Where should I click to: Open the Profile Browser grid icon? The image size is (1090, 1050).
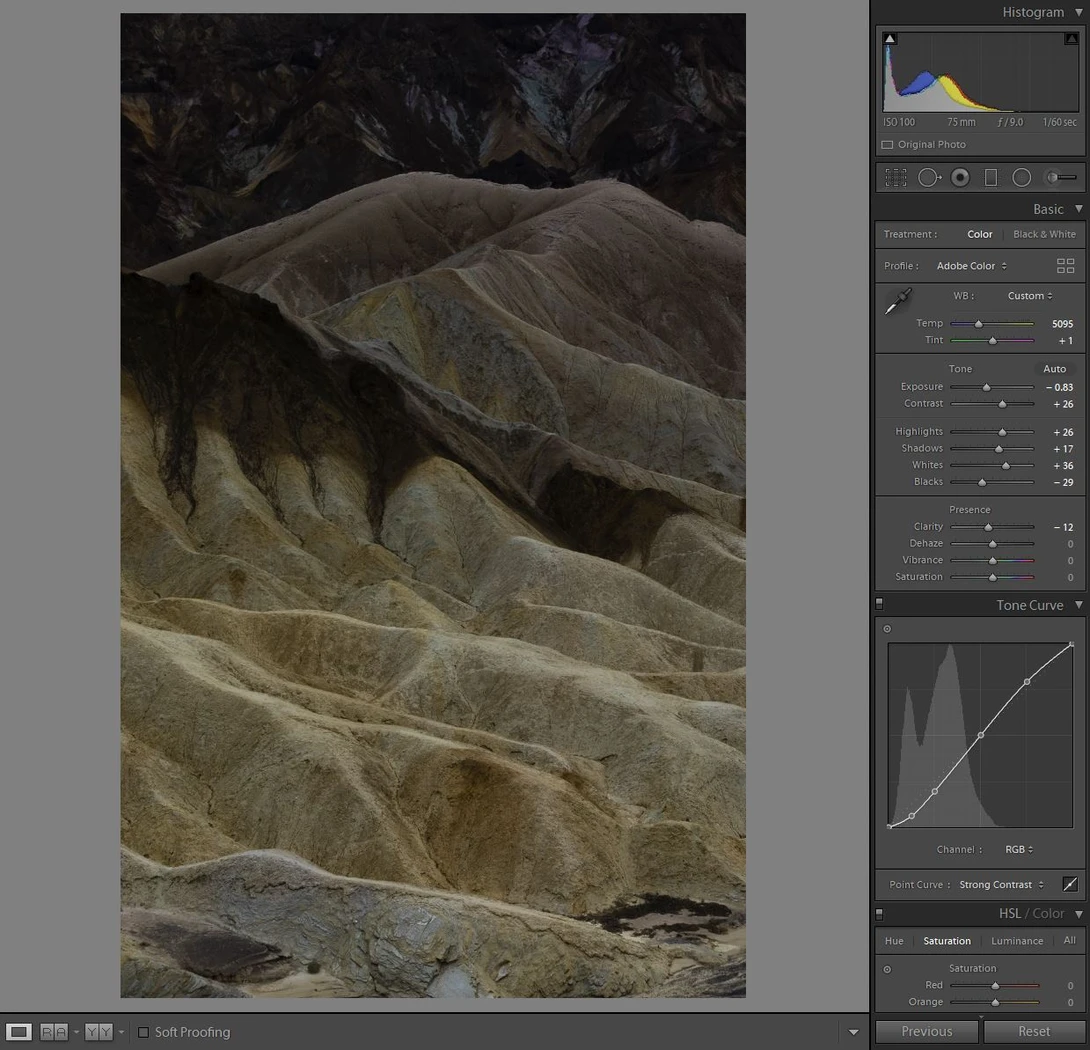(x=1065, y=266)
